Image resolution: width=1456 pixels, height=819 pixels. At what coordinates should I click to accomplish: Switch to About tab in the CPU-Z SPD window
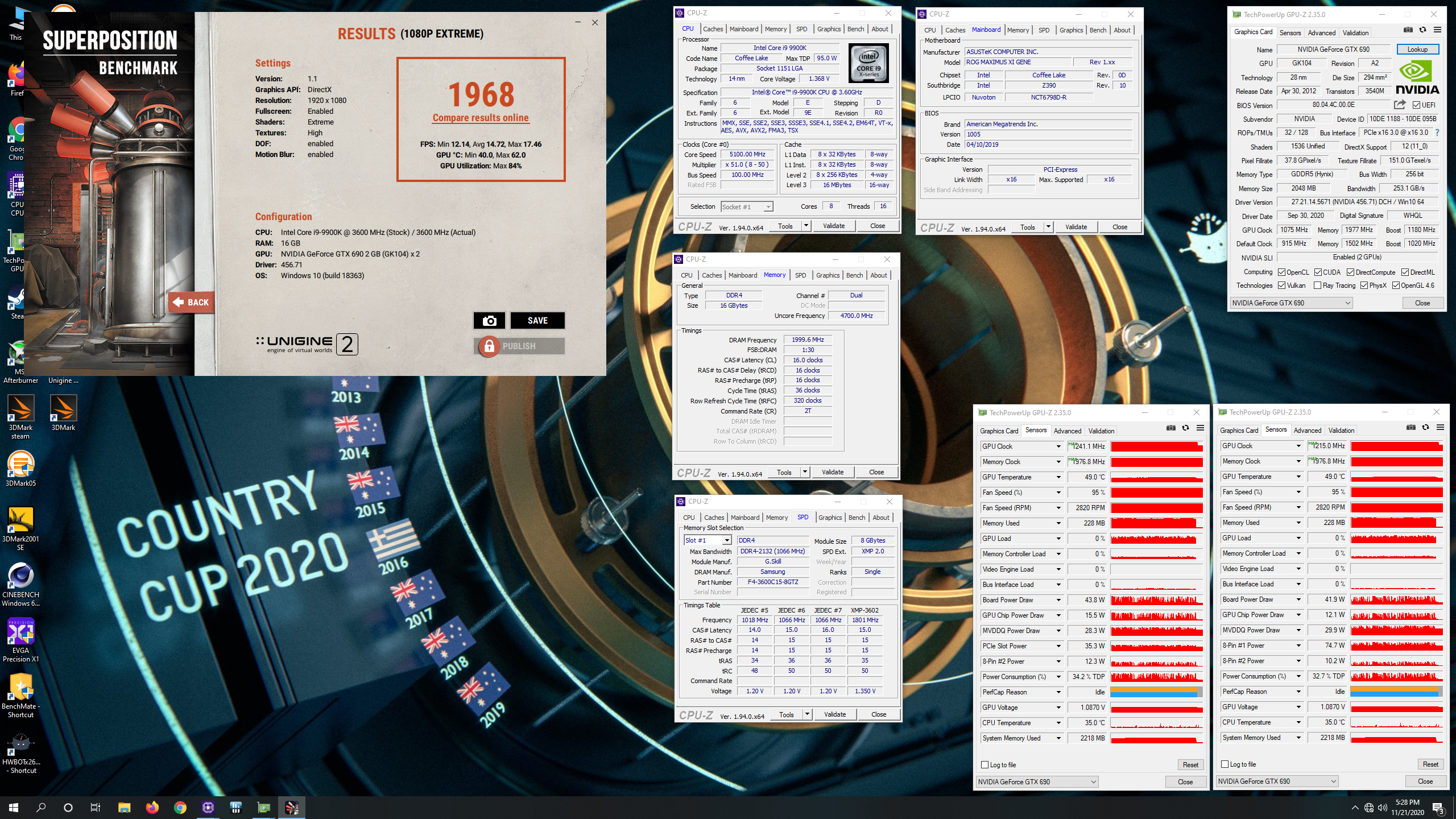click(x=881, y=518)
